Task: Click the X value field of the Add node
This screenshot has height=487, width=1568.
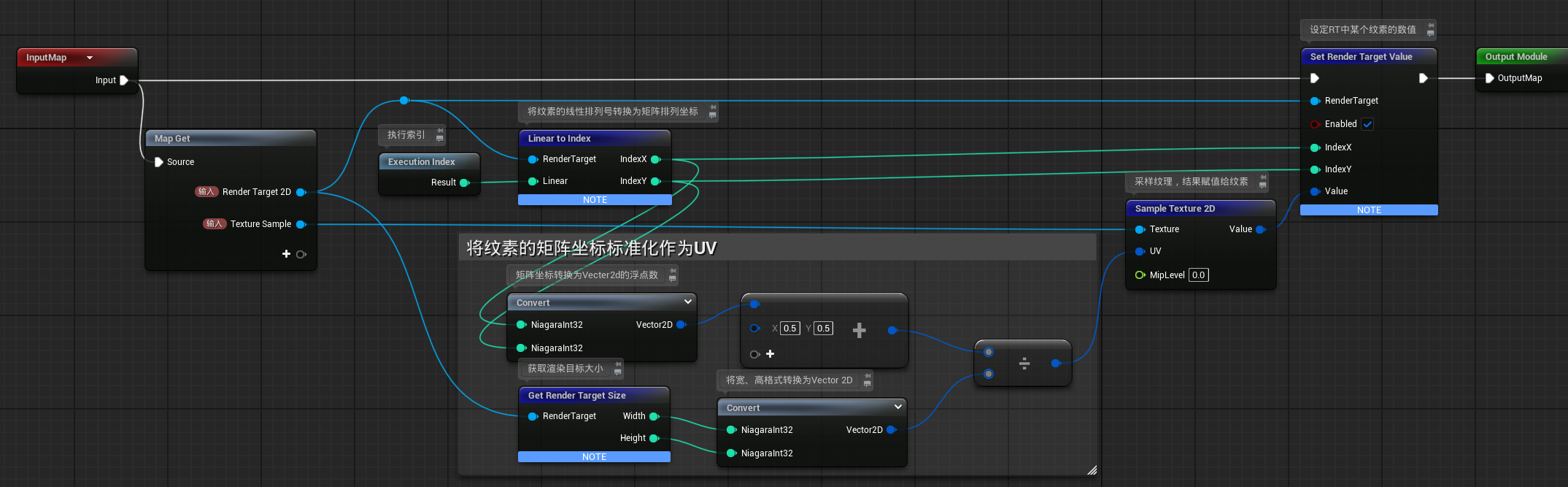Action: coord(789,329)
